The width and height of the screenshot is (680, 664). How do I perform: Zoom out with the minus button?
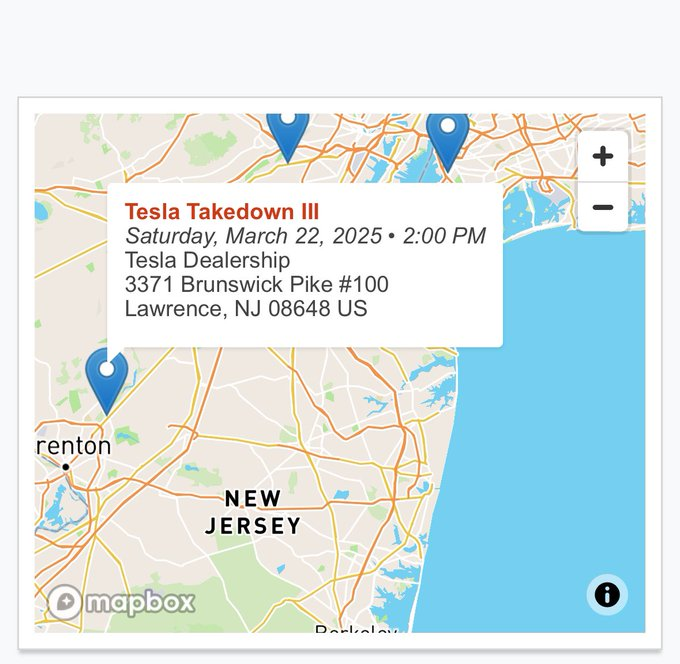(x=602, y=207)
